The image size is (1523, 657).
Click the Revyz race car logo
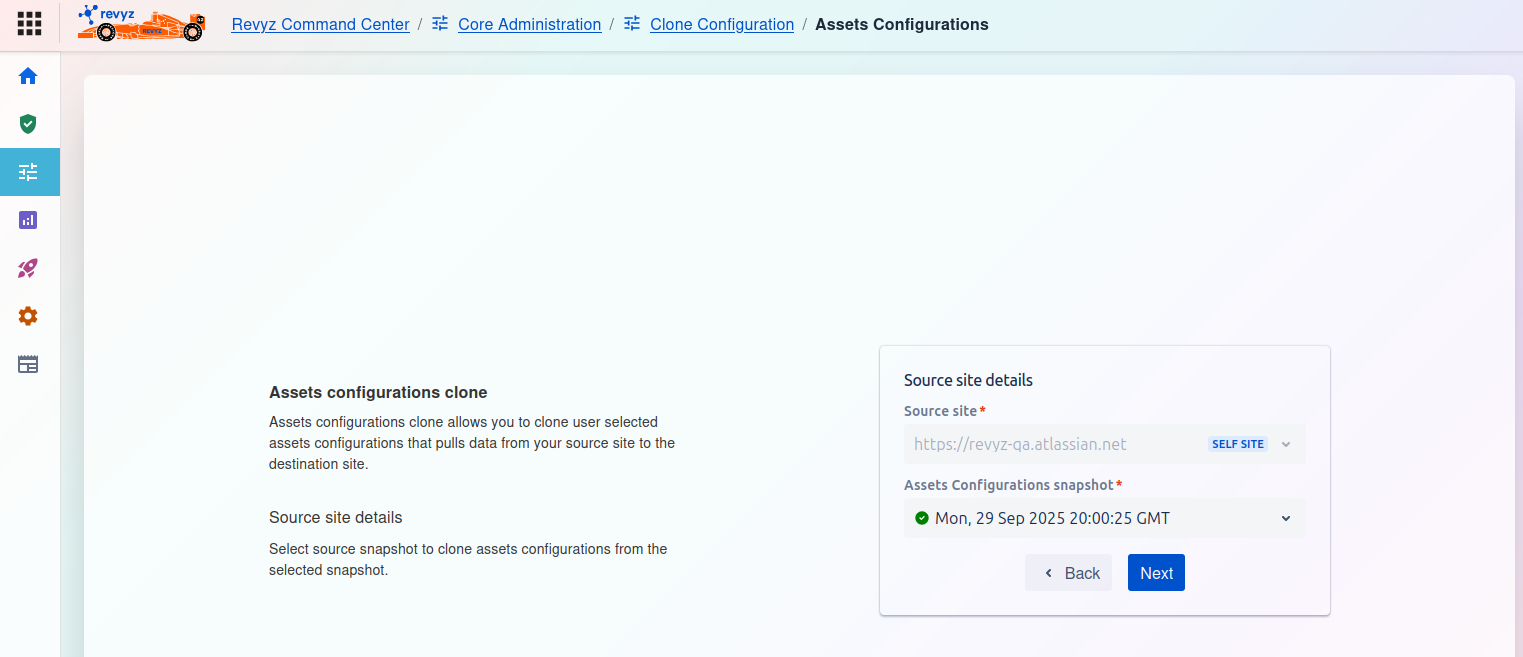point(141,24)
